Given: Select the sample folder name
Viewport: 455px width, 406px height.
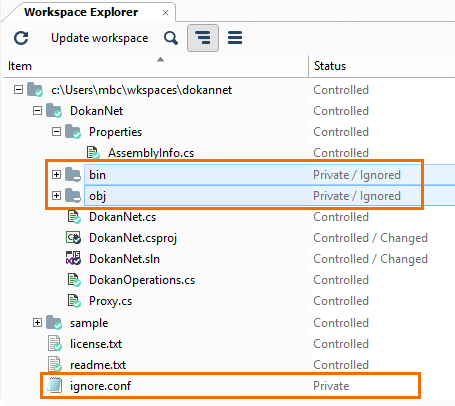Looking at the screenshot, I should coord(89,323).
